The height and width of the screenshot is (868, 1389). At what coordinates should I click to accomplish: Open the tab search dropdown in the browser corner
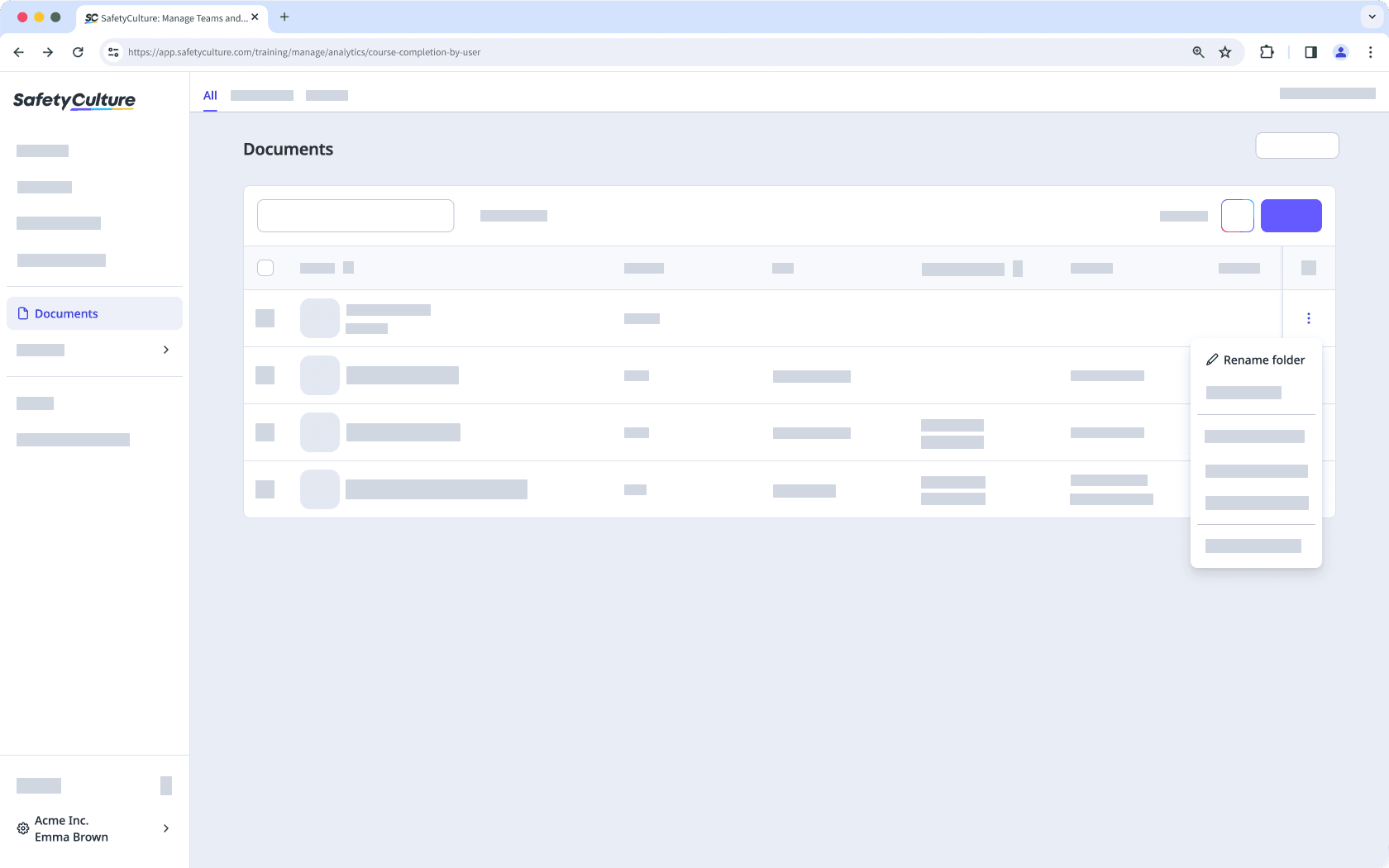pyautogui.click(x=1370, y=17)
